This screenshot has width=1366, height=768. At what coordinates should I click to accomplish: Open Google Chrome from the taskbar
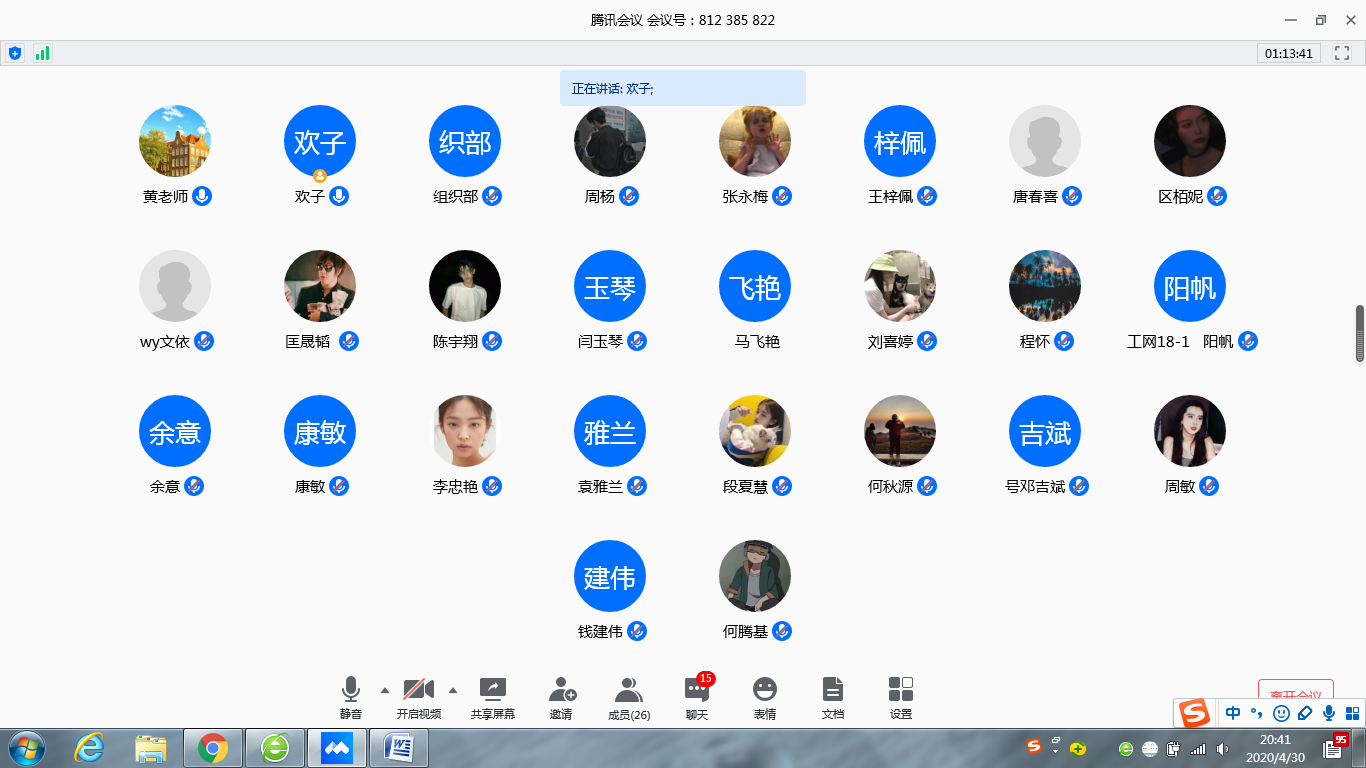tap(213, 747)
